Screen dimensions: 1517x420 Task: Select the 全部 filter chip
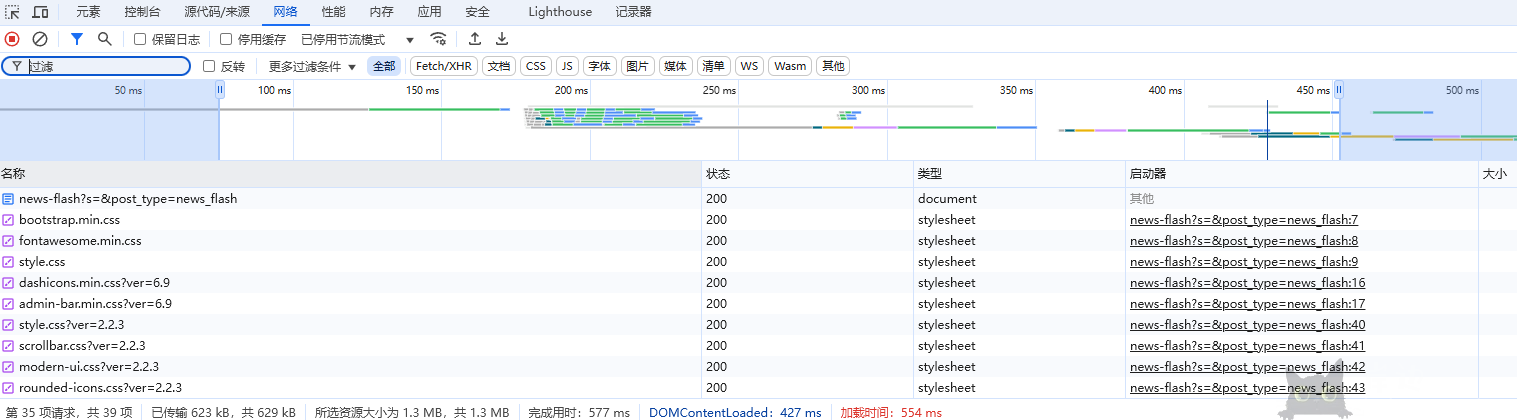(x=384, y=66)
